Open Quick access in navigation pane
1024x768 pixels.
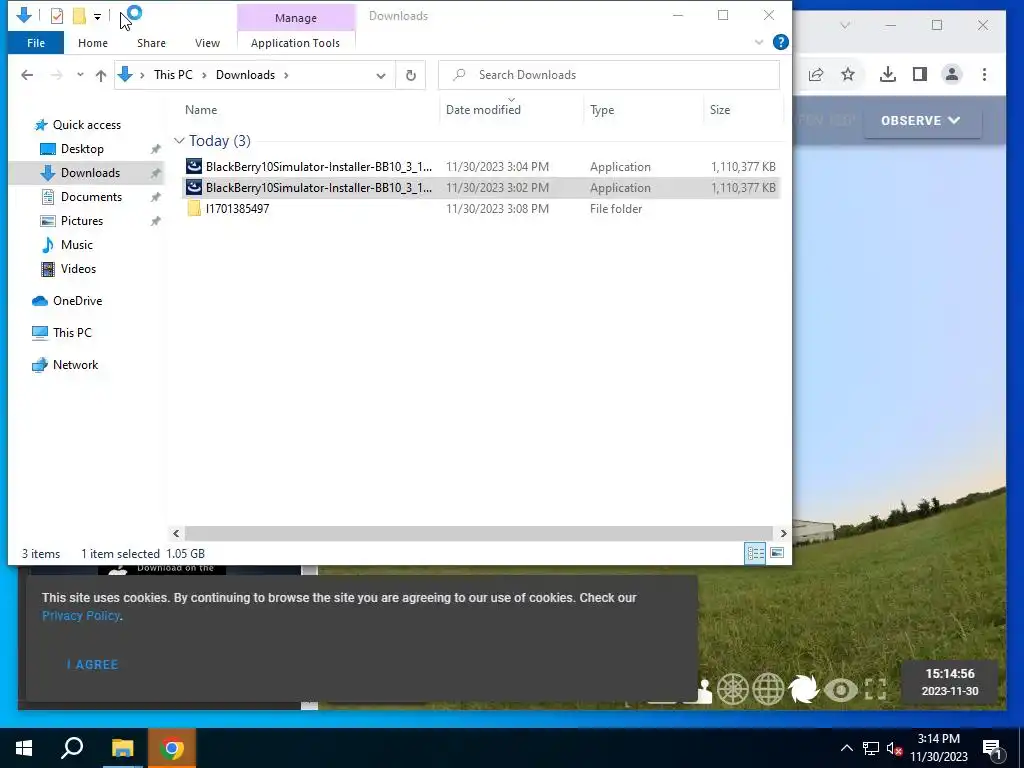coord(87,125)
